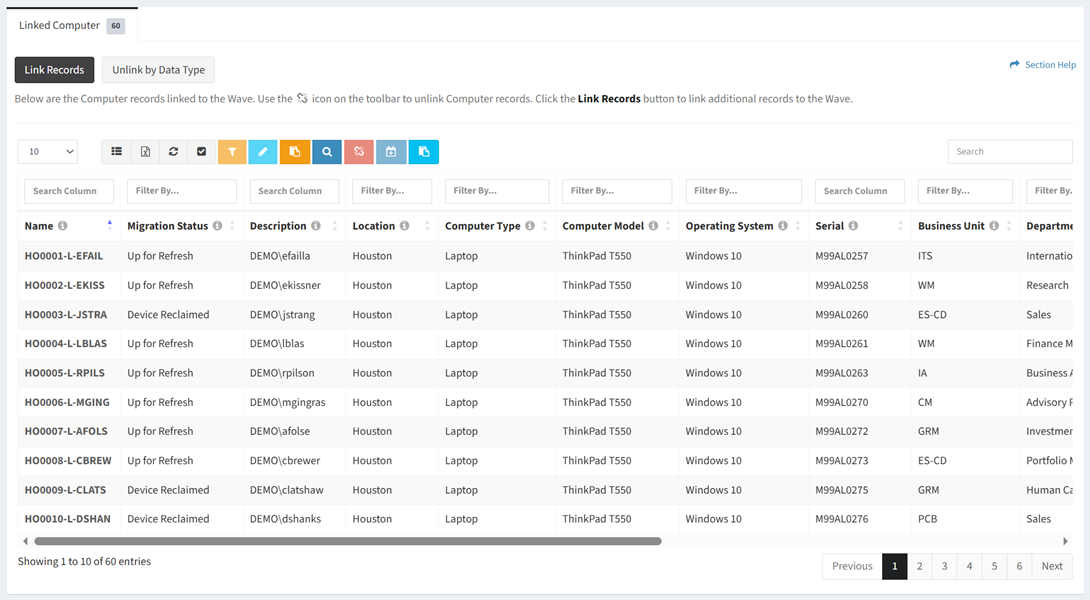Go to page 3 of results
The image size is (1090, 600).
944,566
